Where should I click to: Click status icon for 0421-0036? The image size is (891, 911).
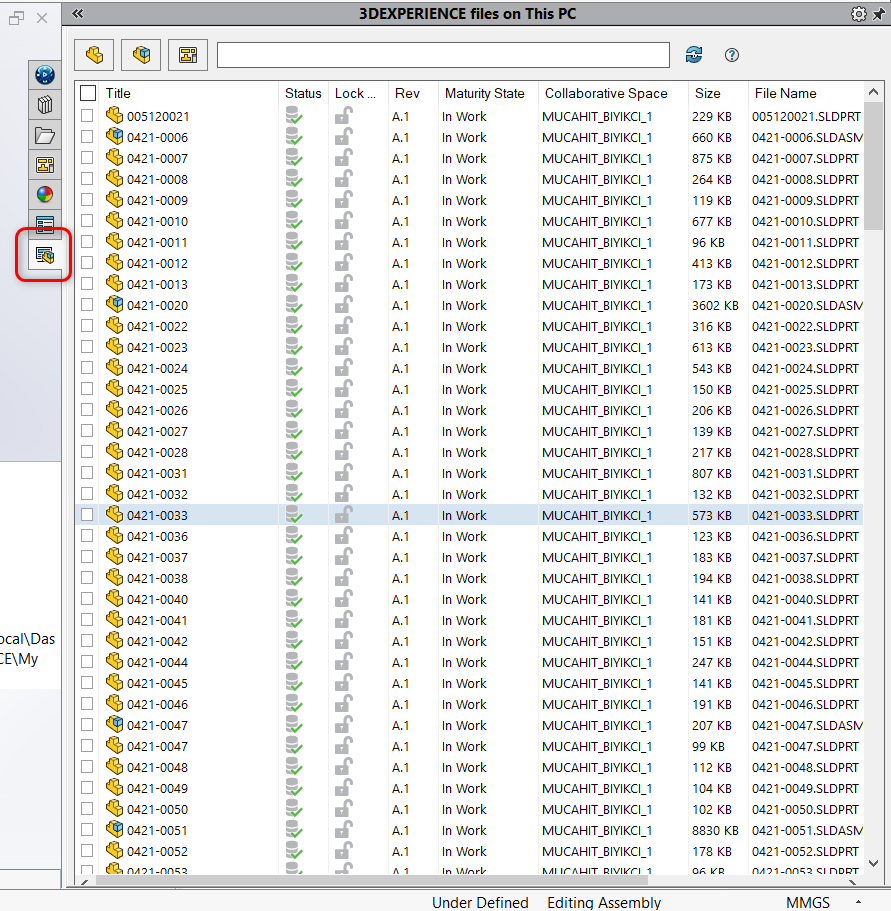(x=294, y=536)
